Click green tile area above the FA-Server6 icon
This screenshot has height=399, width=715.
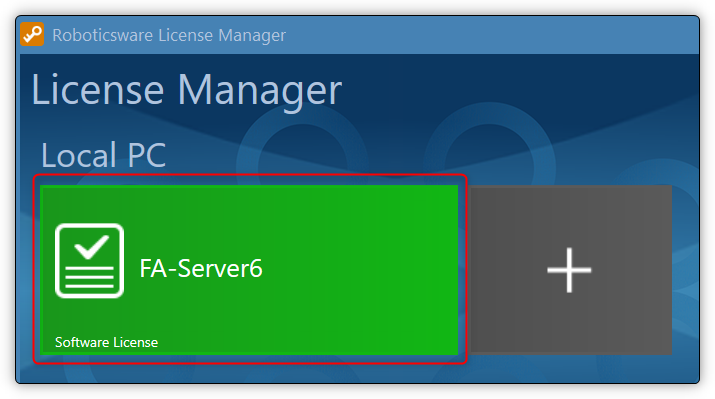coord(89,204)
